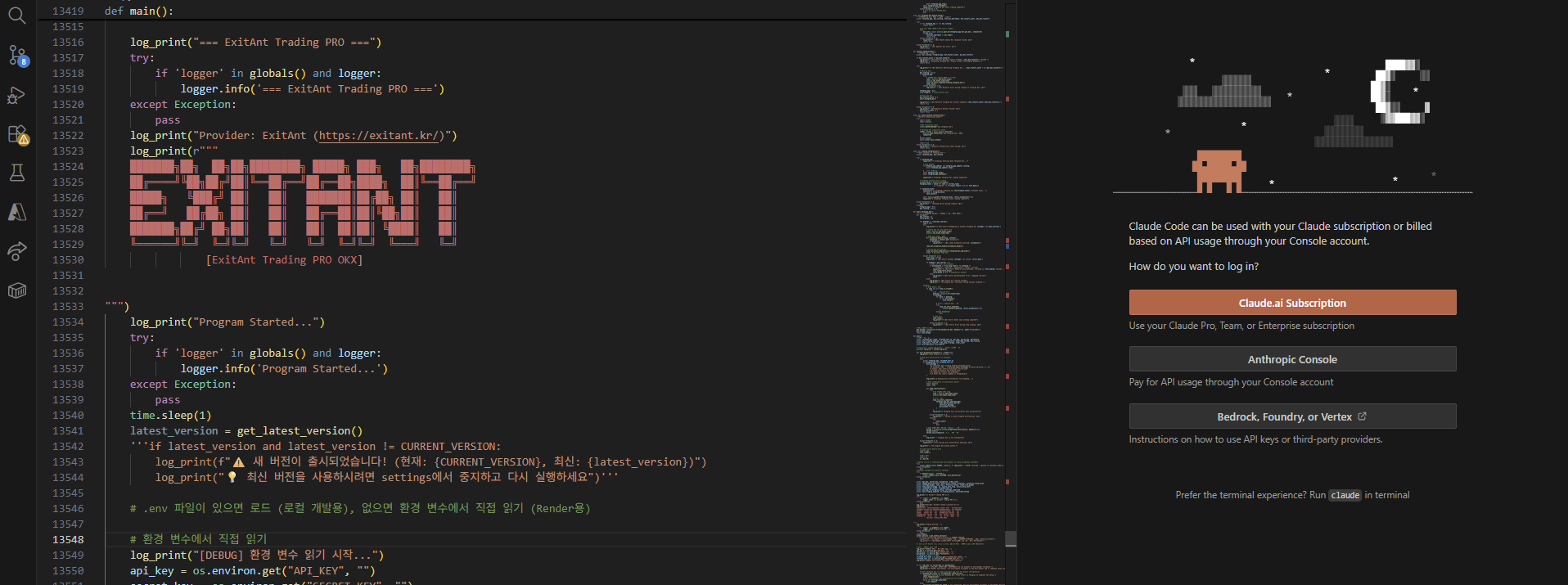Click line number 13540
1568x585 pixels.
point(68,416)
